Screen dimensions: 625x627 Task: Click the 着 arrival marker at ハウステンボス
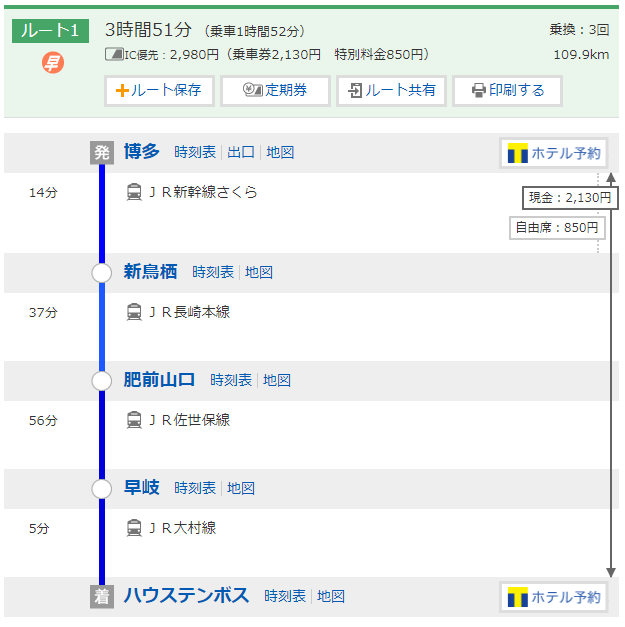pos(102,597)
